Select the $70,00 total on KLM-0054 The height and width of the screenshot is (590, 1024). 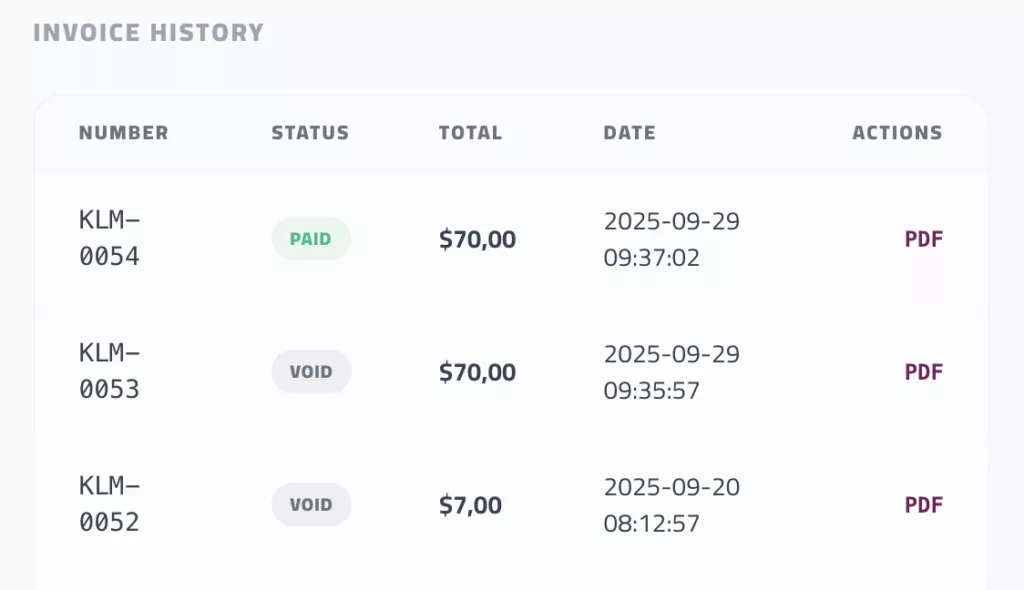[x=477, y=238]
